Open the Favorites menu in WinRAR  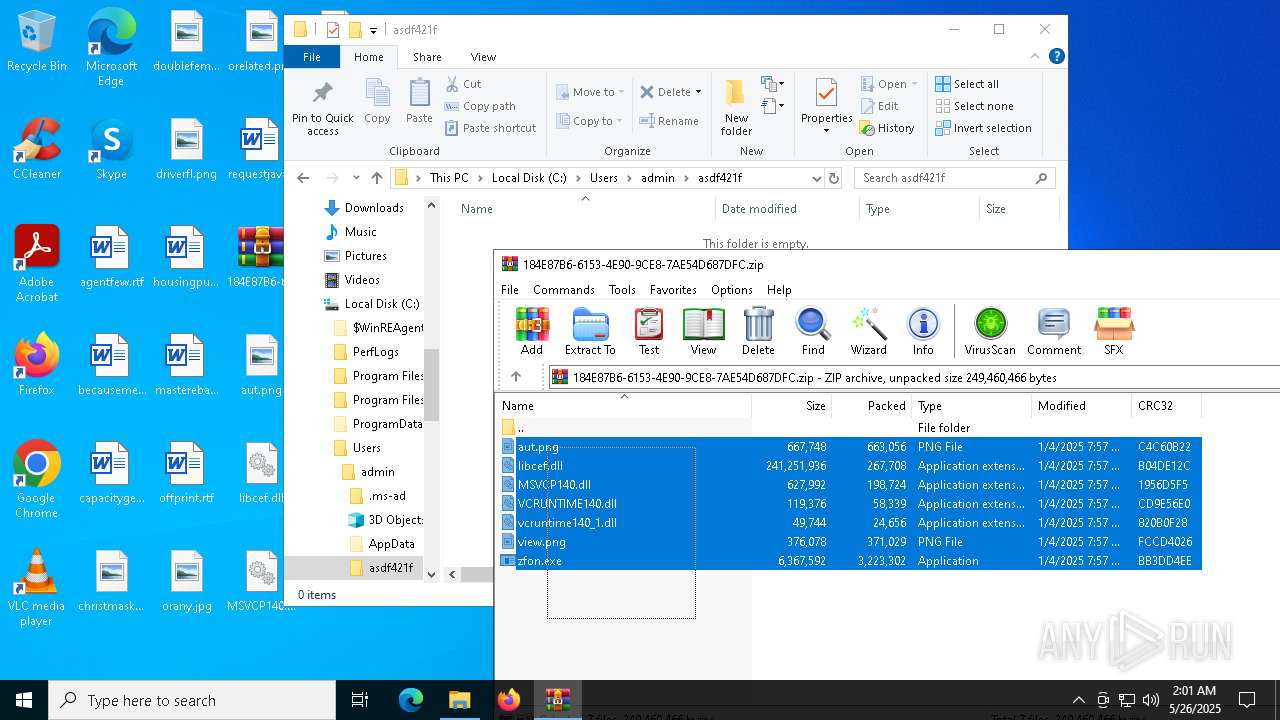673,290
